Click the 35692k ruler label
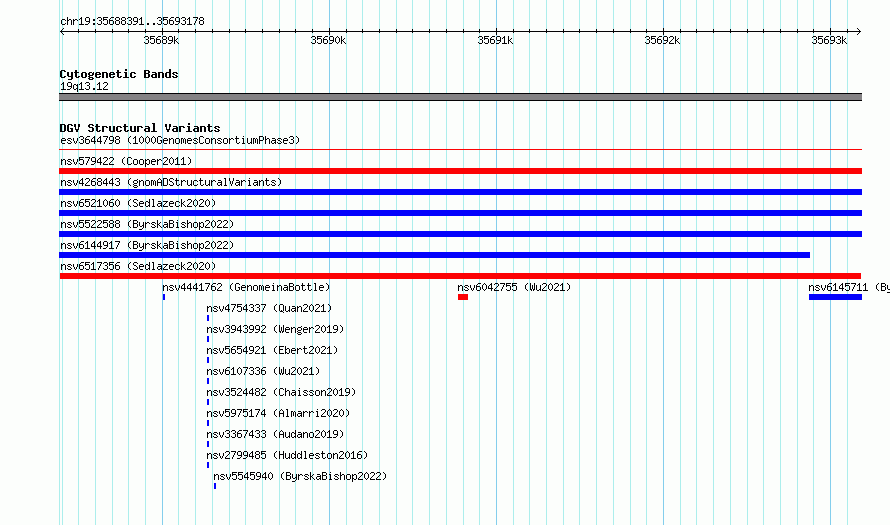This screenshot has width=890, height=525. pyautogui.click(x=662, y=40)
